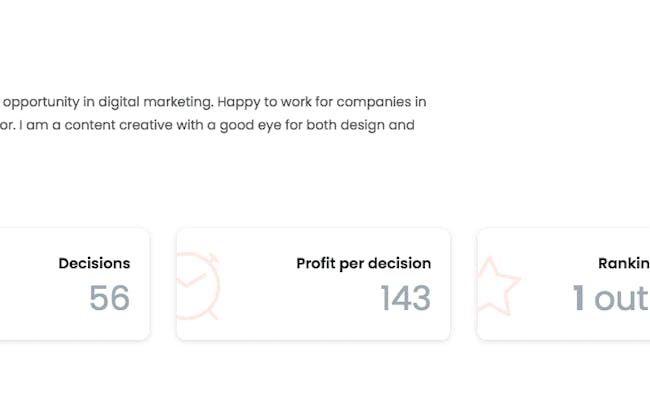This screenshot has width=650, height=400.
Task: Click the Ranking heading text
Action: click(x=623, y=264)
